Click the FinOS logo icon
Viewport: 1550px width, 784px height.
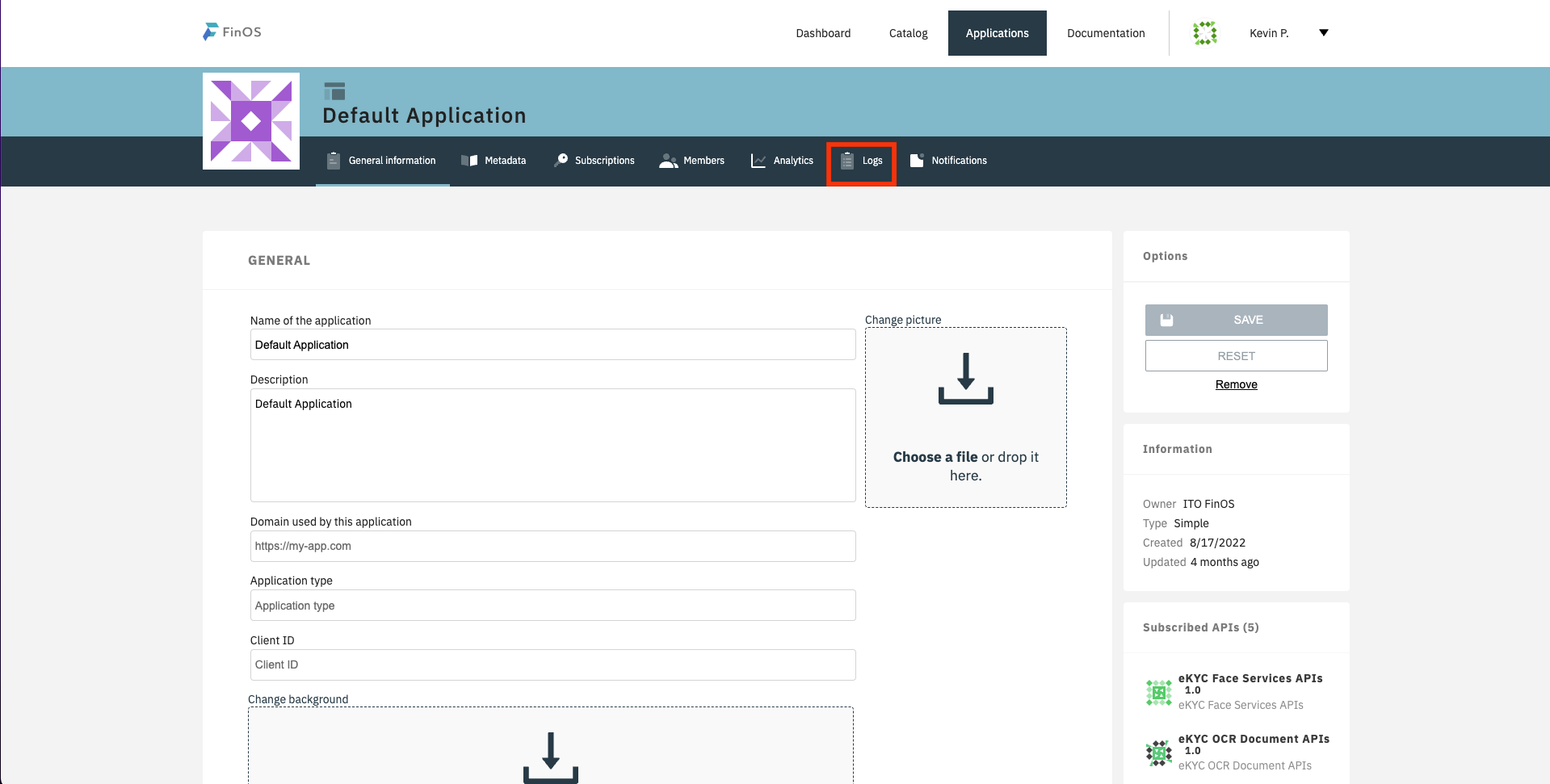coord(210,32)
